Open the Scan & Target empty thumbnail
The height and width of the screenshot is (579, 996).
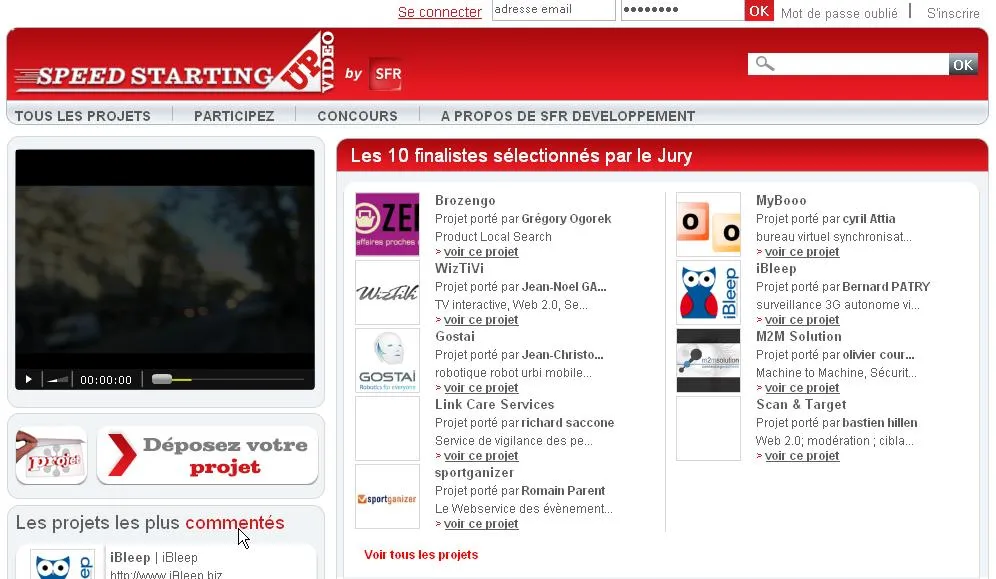(x=708, y=428)
